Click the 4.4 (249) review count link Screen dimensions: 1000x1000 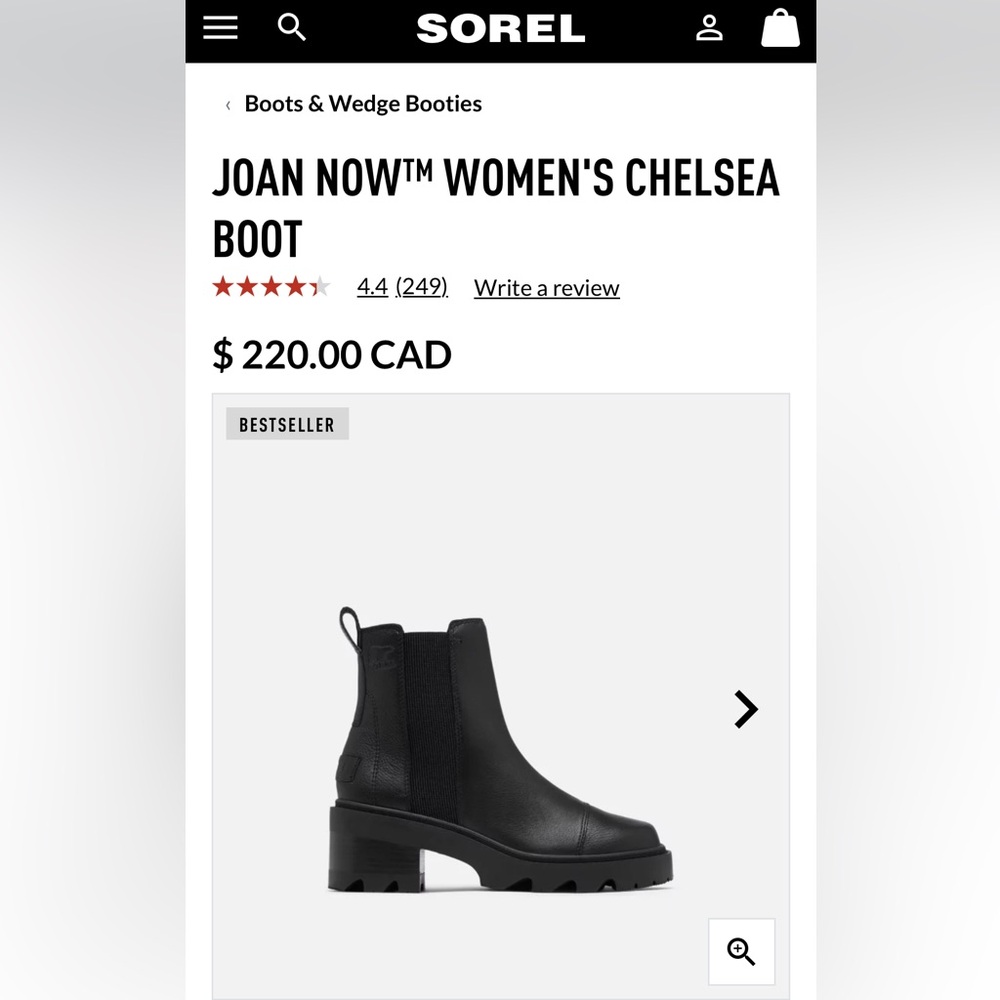click(x=402, y=287)
